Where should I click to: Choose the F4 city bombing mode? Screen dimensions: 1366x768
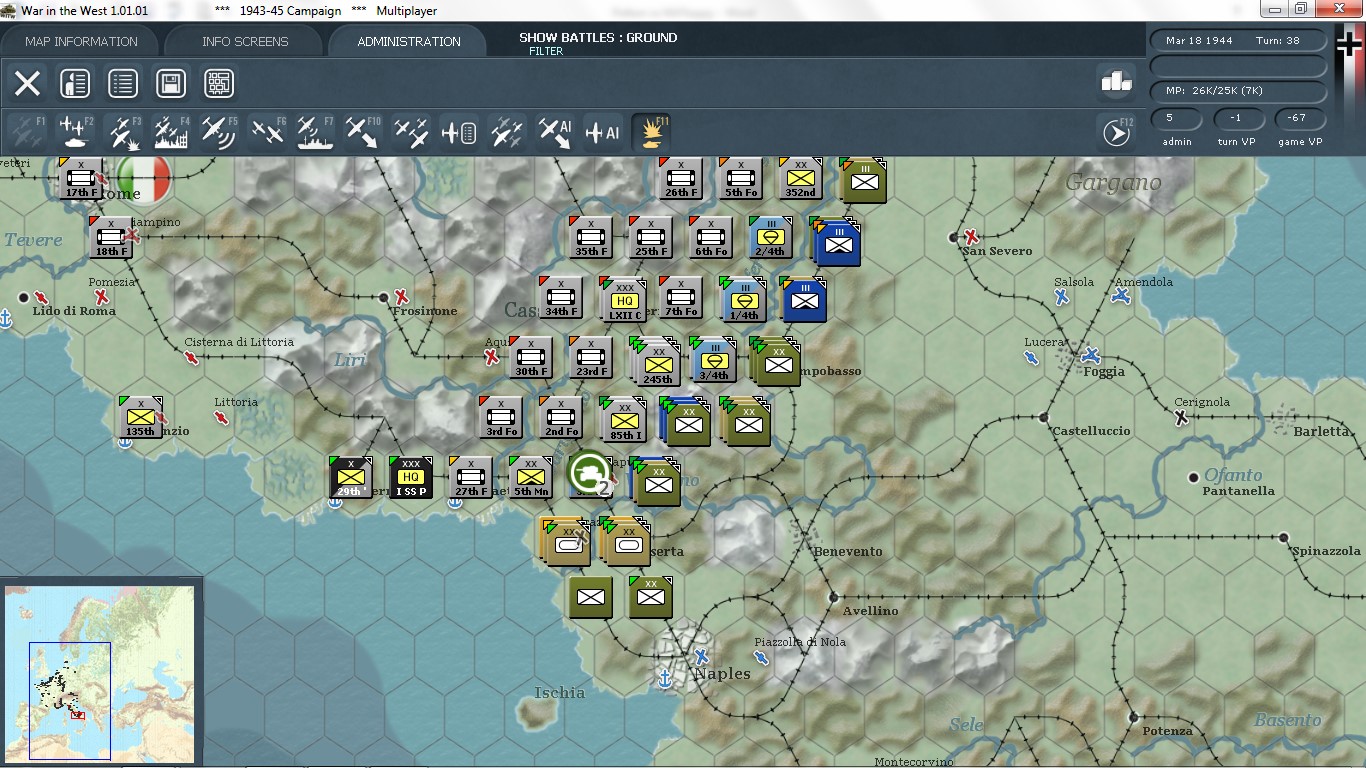pyautogui.click(x=171, y=132)
